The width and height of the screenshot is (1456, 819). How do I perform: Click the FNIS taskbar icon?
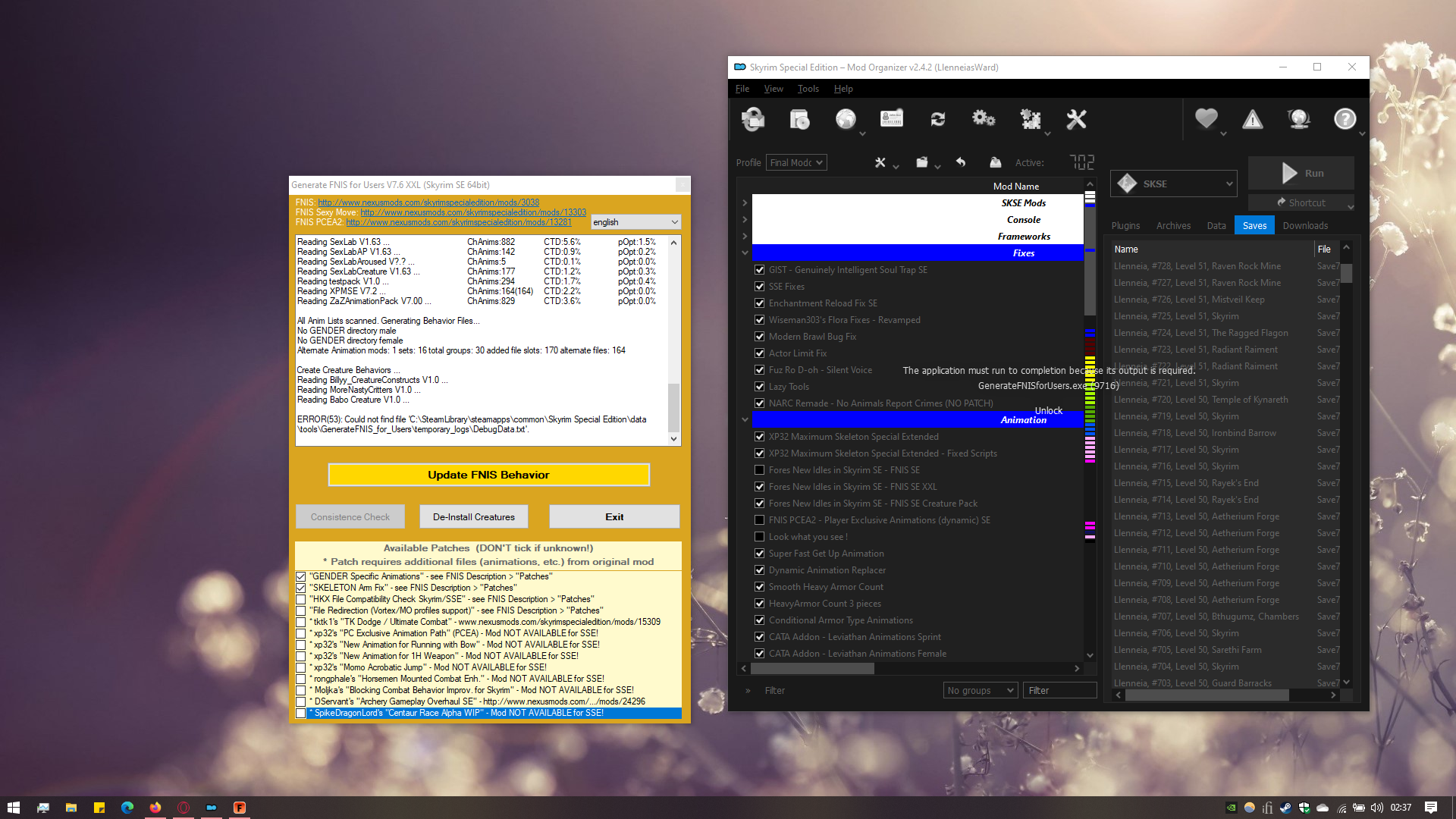click(x=240, y=808)
